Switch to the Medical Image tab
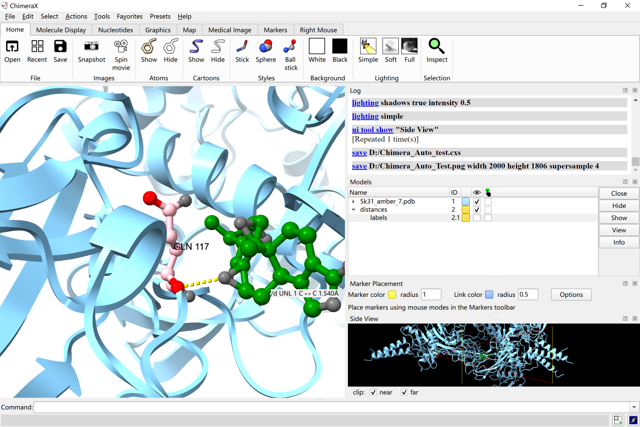Screen dimensions: 640x427 [230, 30]
